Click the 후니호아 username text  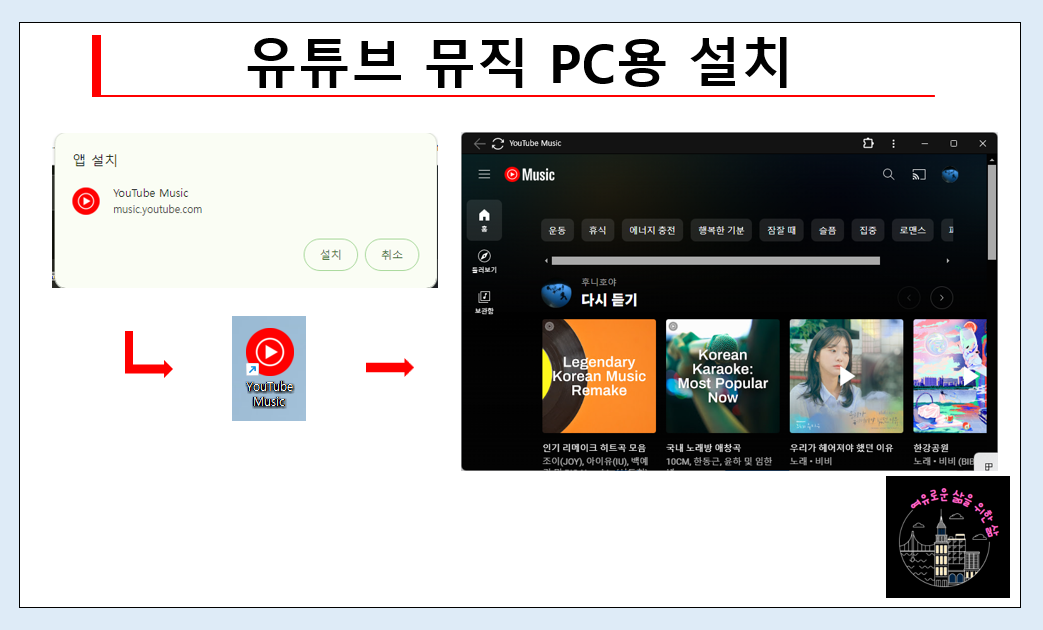[x=599, y=282]
